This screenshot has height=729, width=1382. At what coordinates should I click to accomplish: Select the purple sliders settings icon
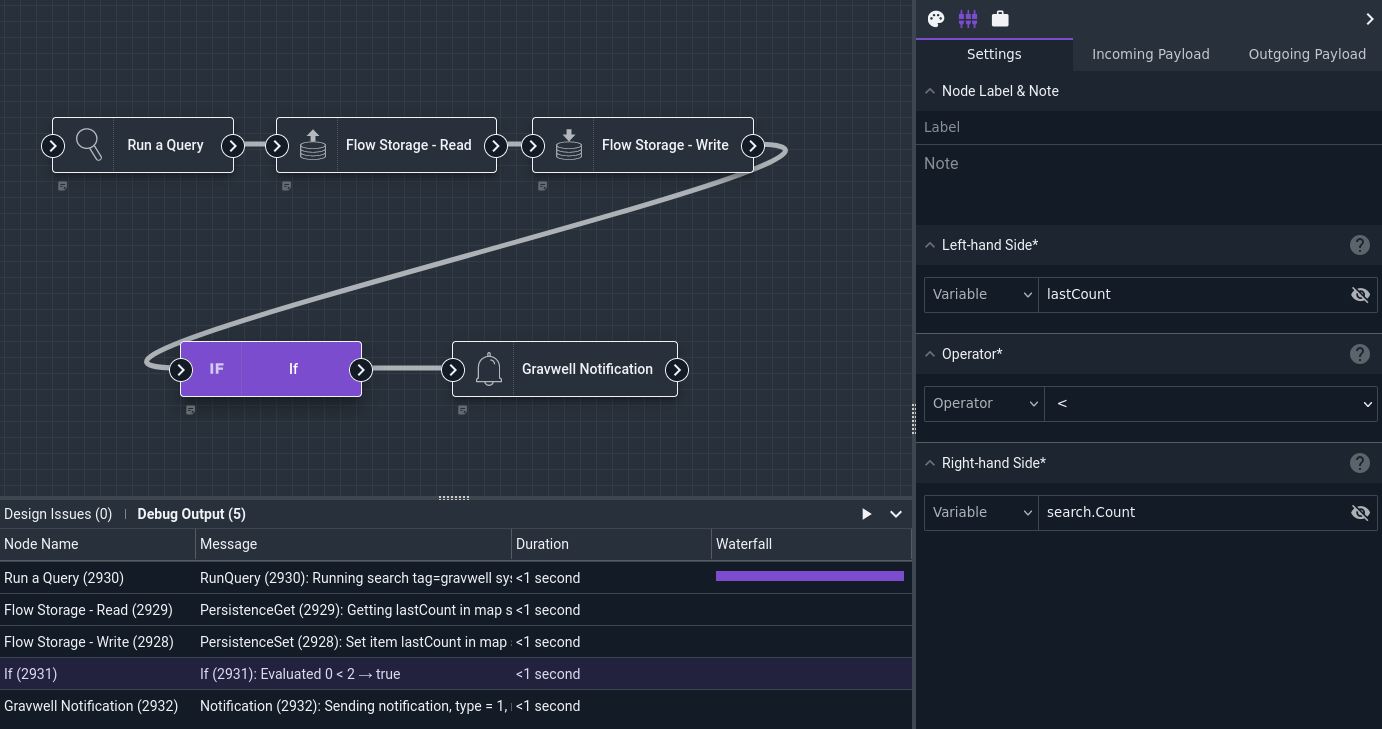pos(968,19)
